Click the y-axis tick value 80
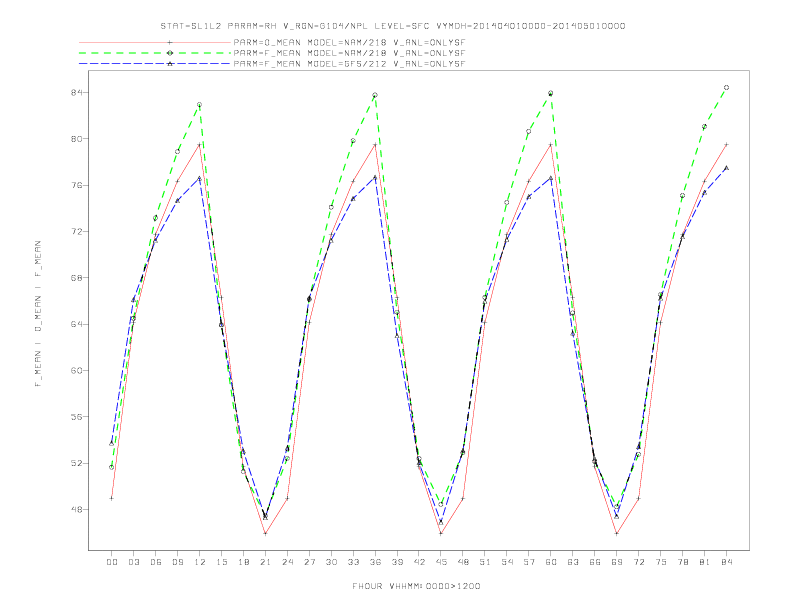Screen dimensions: 792x612 [x=77, y=139]
